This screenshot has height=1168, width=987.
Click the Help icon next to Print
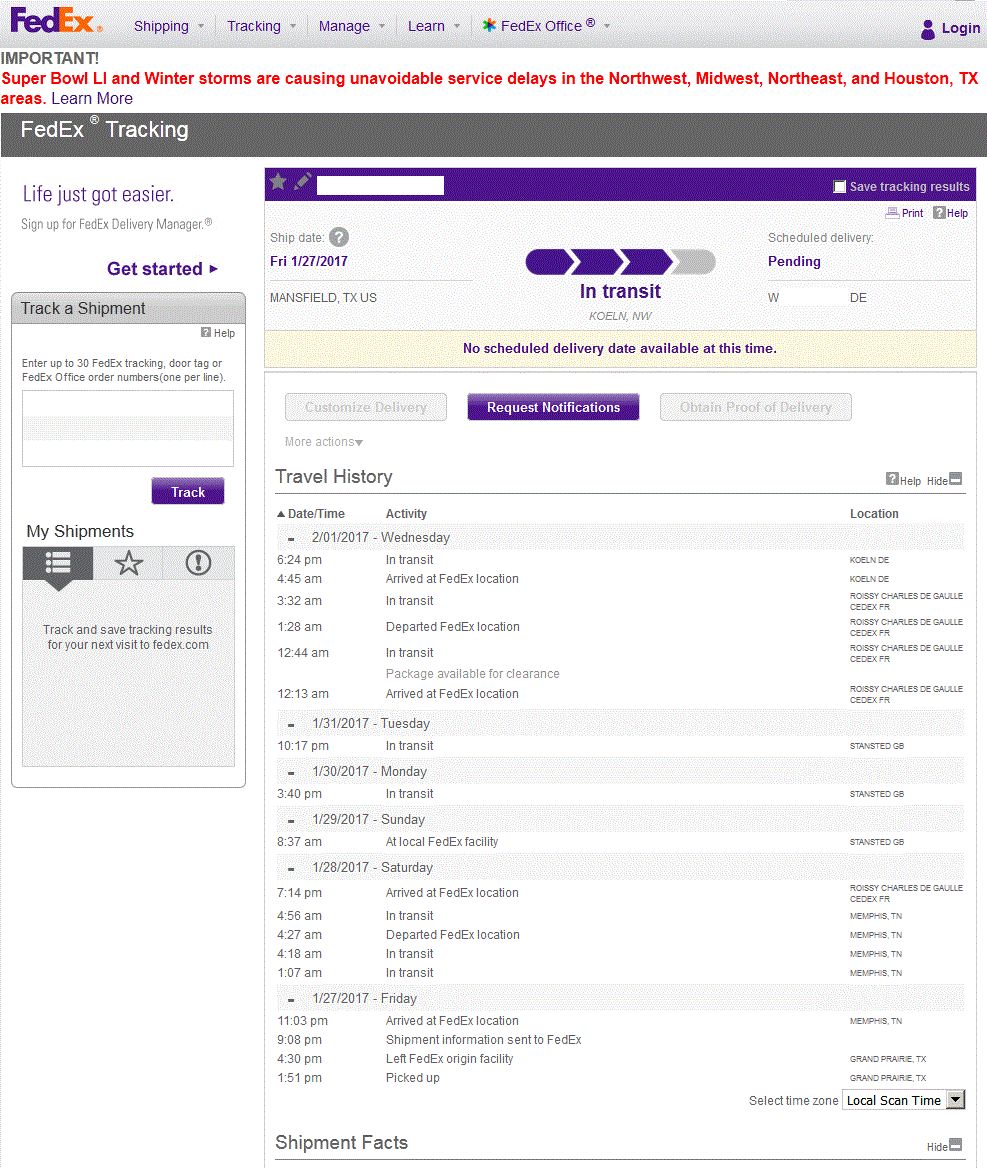[x=939, y=213]
